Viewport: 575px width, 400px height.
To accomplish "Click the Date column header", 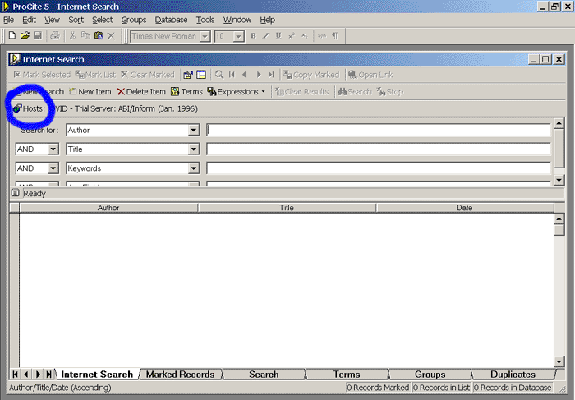I will pos(464,208).
